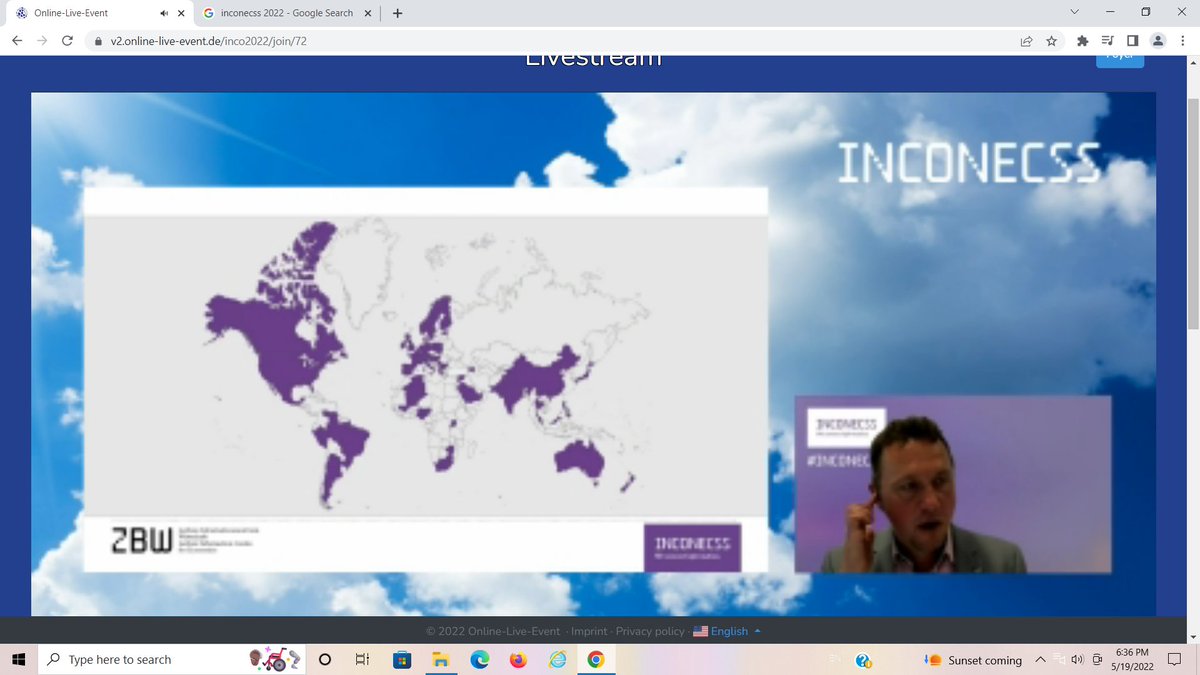Open the Windows Start menu

click(x=18, y=660)
